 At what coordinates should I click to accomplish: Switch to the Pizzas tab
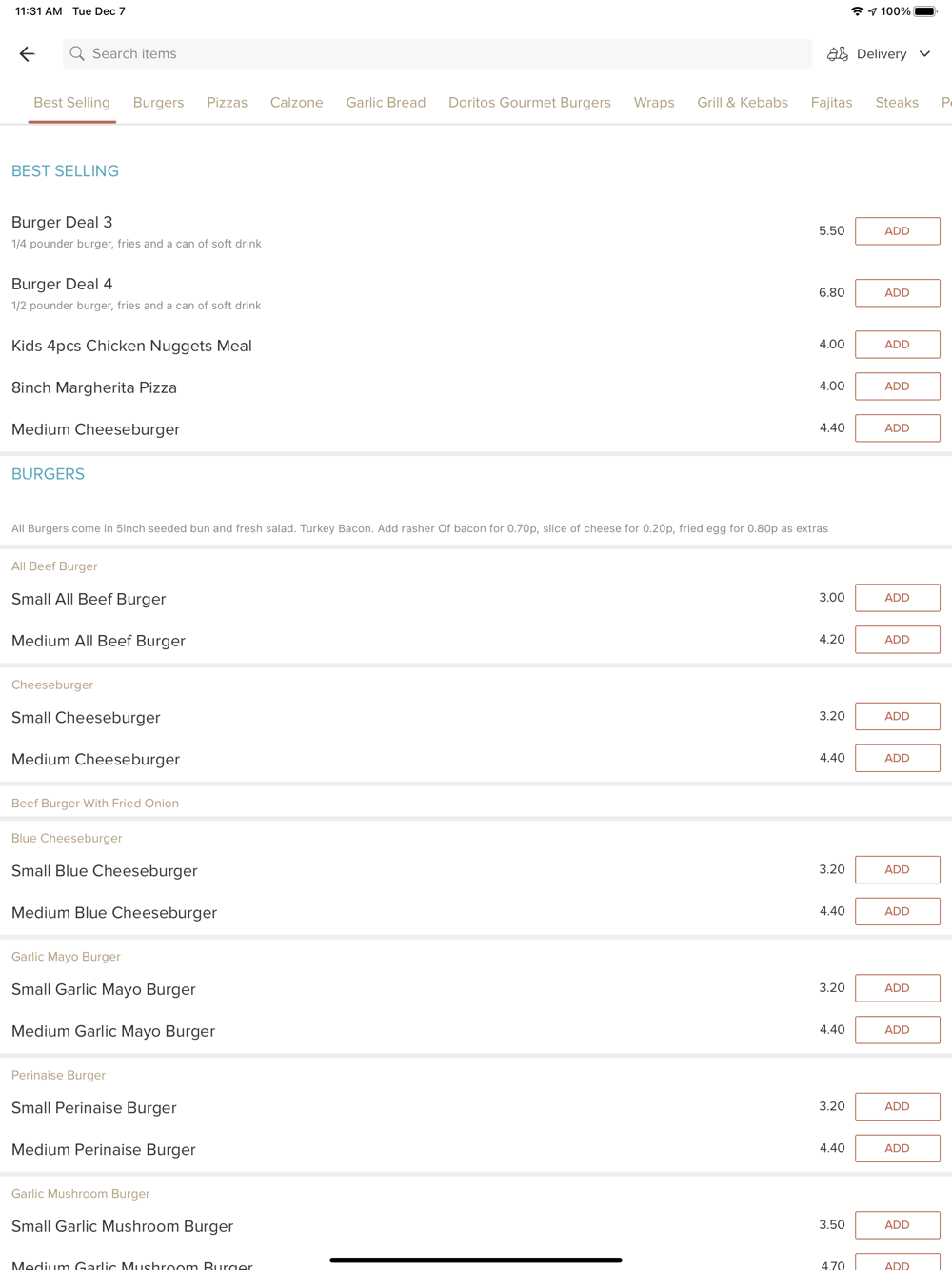click(227, 103)
